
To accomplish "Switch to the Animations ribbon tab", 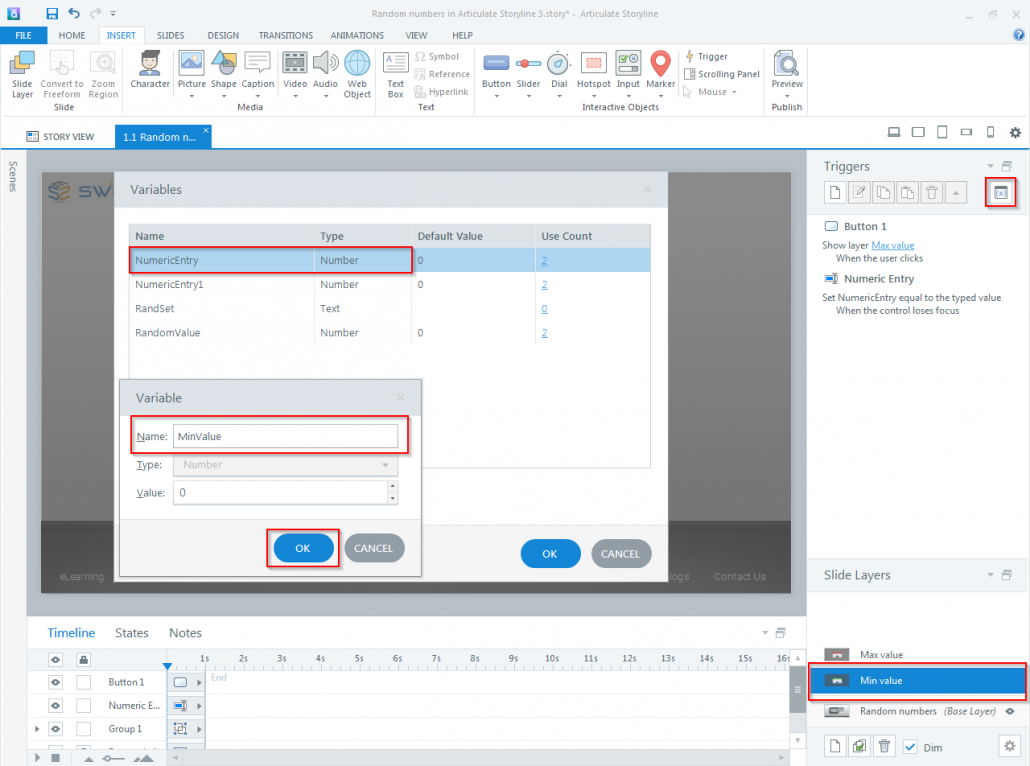I will tap(357, 35).
